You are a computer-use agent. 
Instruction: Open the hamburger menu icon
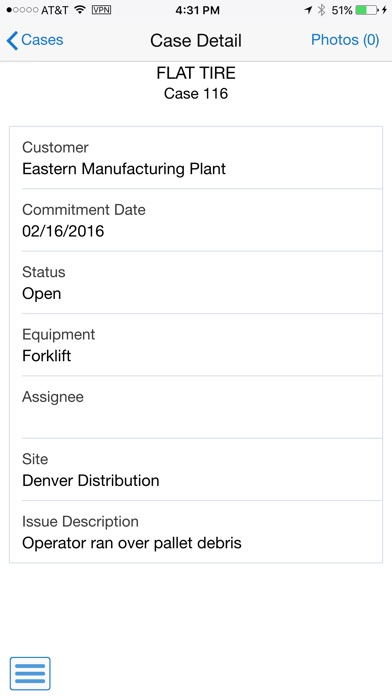coord(30,673)
